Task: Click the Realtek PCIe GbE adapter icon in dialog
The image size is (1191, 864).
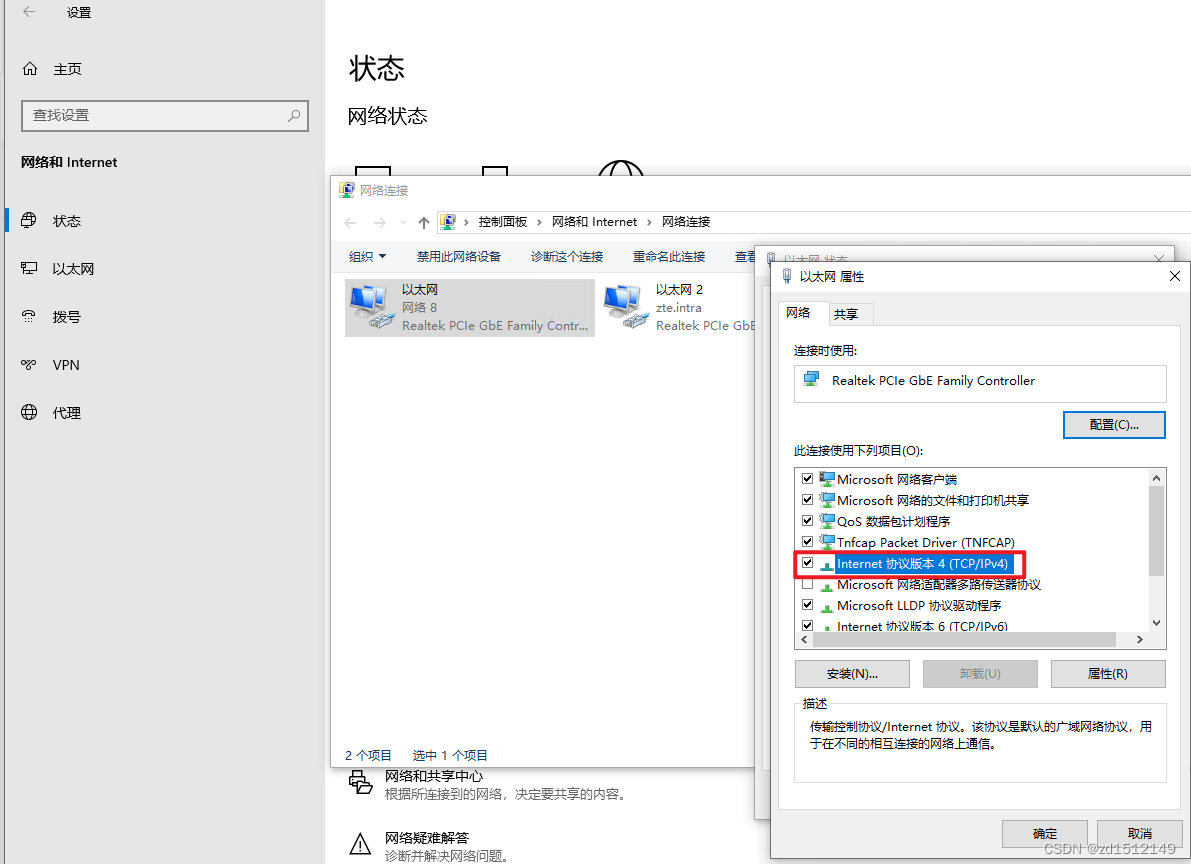Action: click(812, 379)
